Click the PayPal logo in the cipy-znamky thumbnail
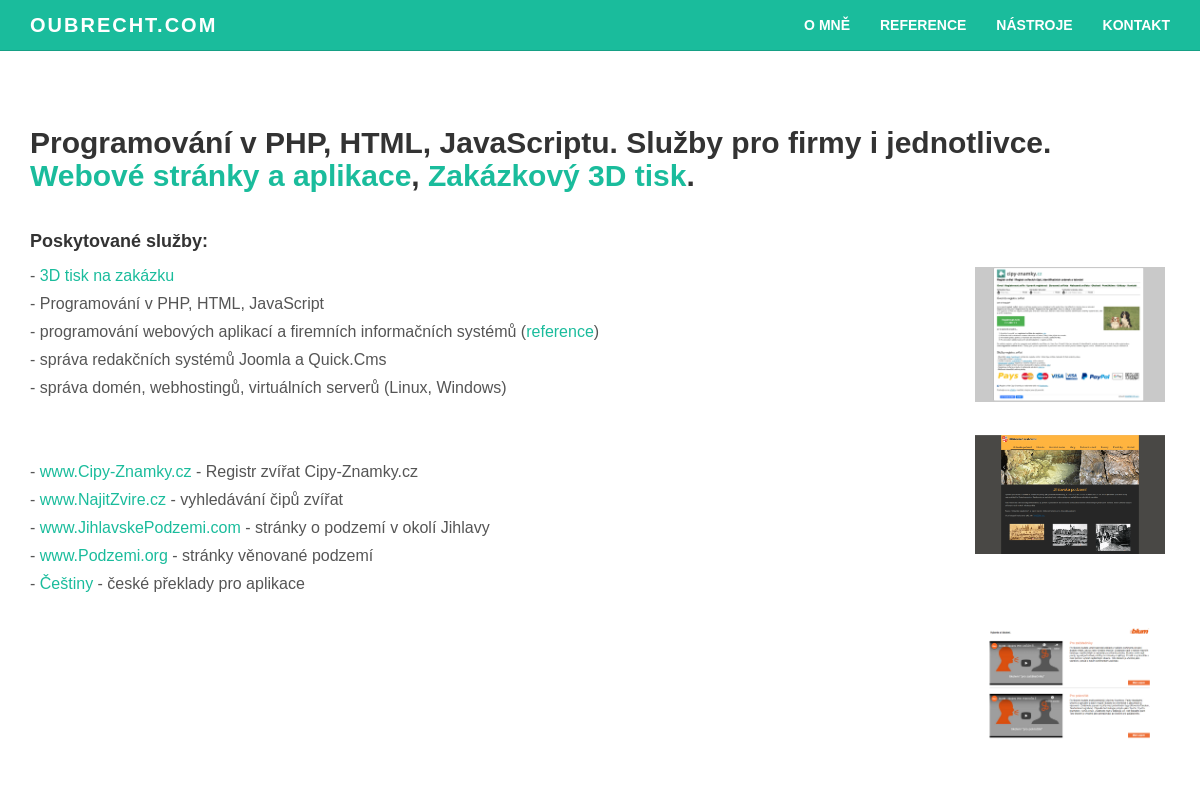 1096,376
